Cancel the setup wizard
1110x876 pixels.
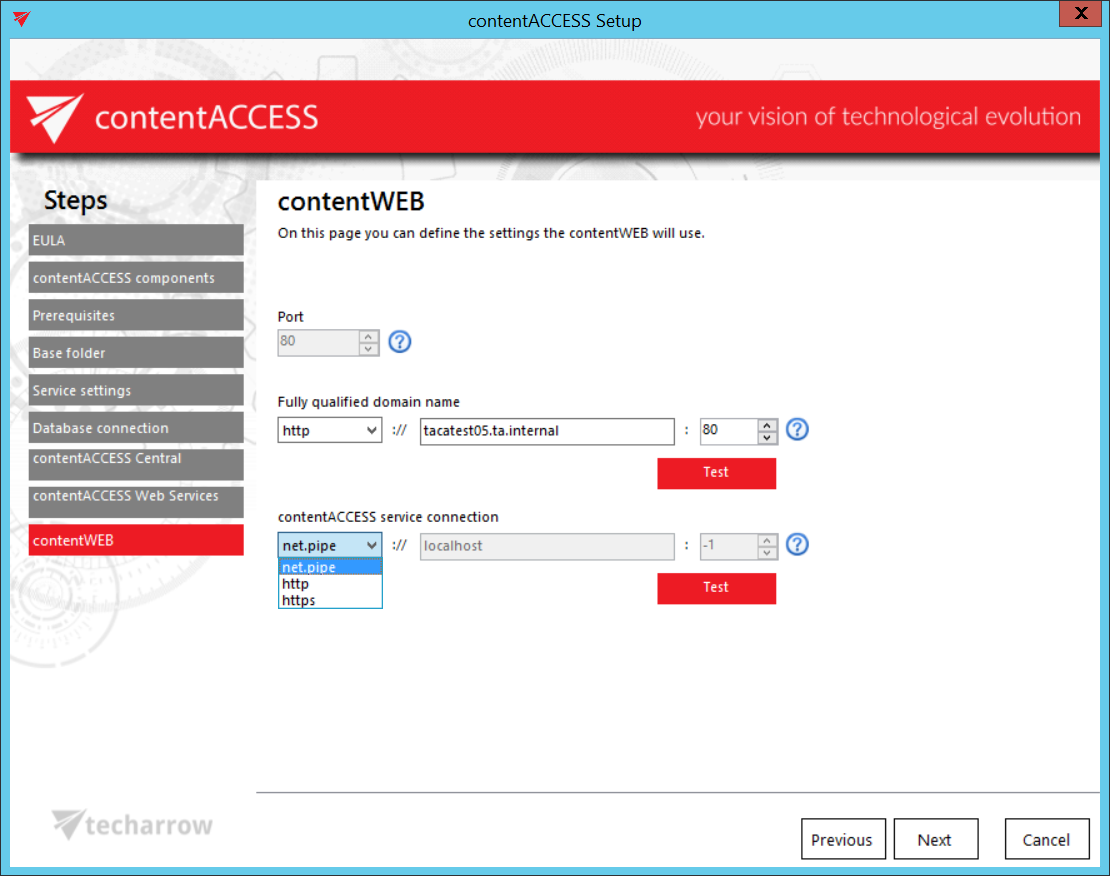click(x=1047, y=839)
